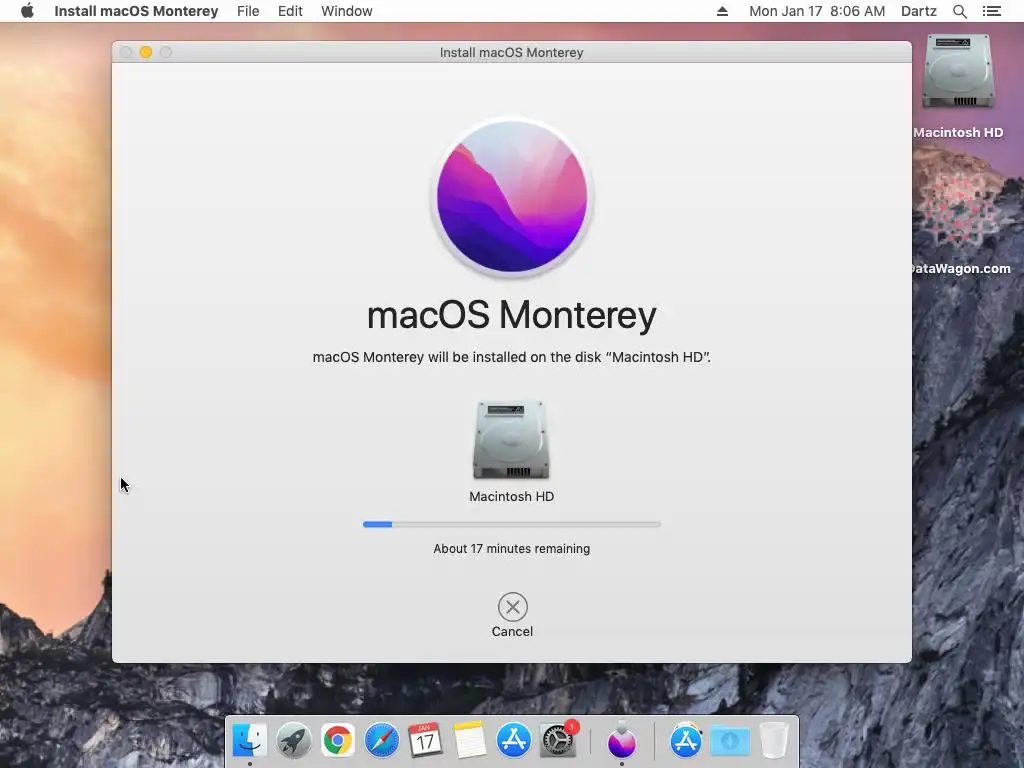The image size is (1024, 768).
Task: Open the Apple menu
Action: coord(27,11)
